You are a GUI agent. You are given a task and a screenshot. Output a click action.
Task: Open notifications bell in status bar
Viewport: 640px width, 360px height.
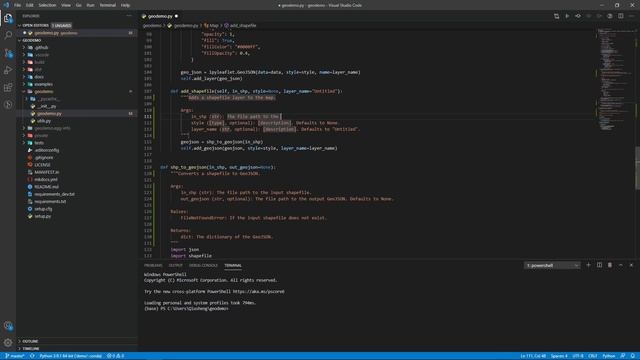(x=633, y=356)
